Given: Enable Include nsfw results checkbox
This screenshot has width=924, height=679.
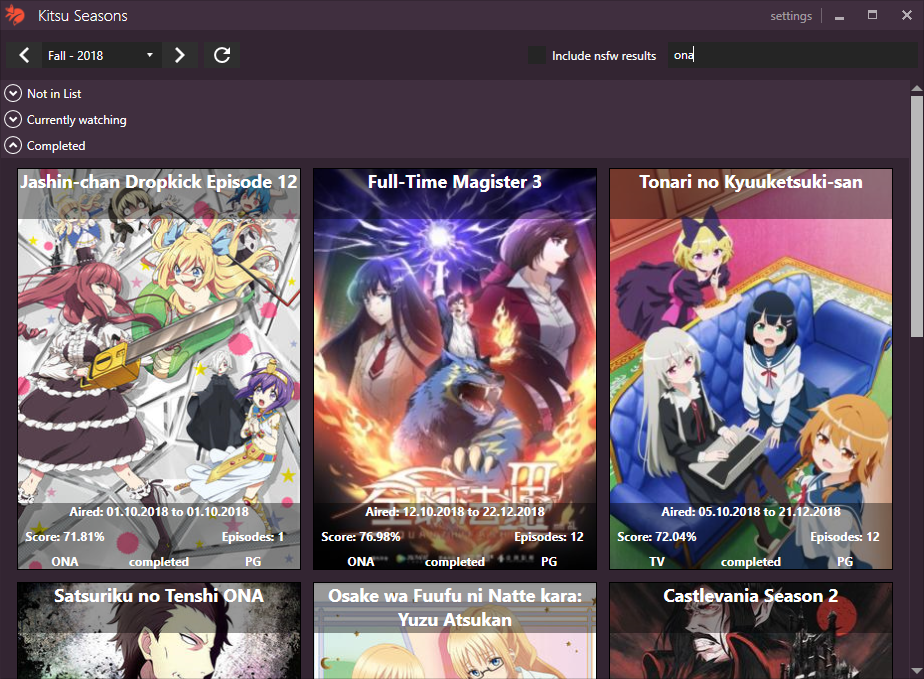Looking at the screenshot, I should point(537,55).
